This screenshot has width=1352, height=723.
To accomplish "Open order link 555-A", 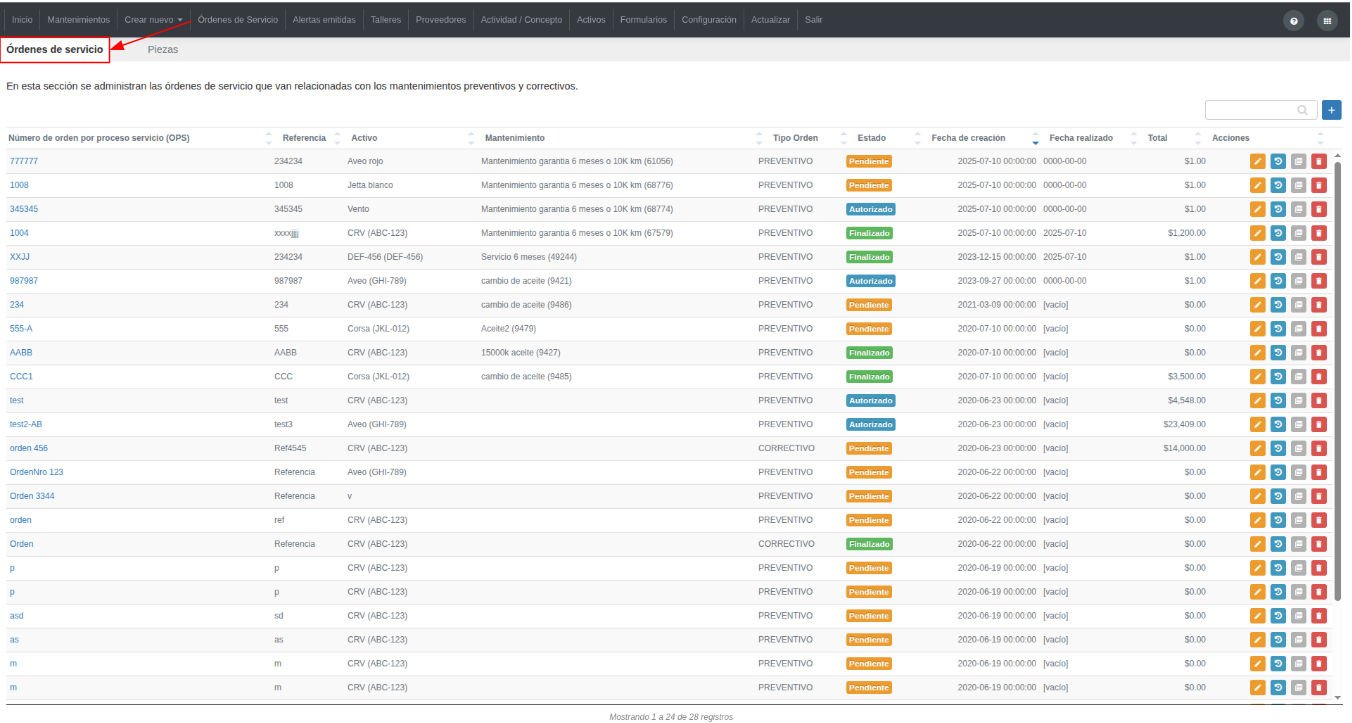I will pyautogui.click(x=21, y=329).
